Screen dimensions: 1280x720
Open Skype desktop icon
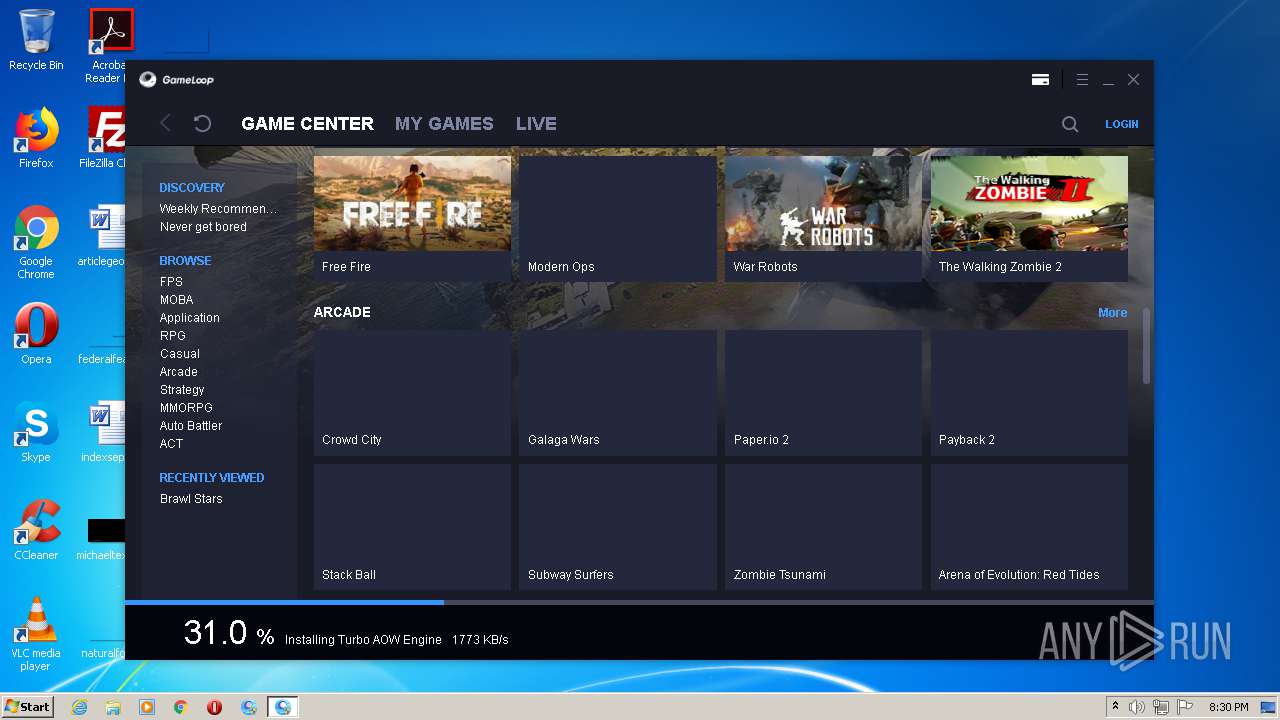tap(36, 432)
